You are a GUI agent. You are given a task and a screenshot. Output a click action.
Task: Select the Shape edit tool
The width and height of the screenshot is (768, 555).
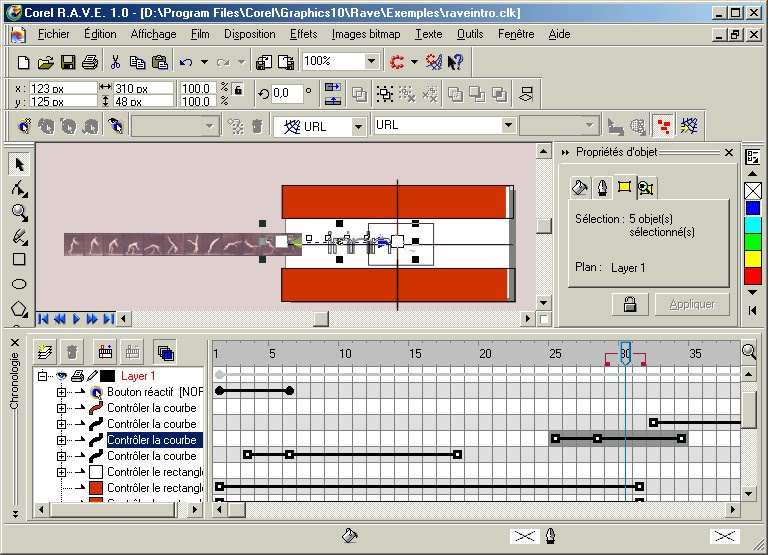tap(19, 189)
